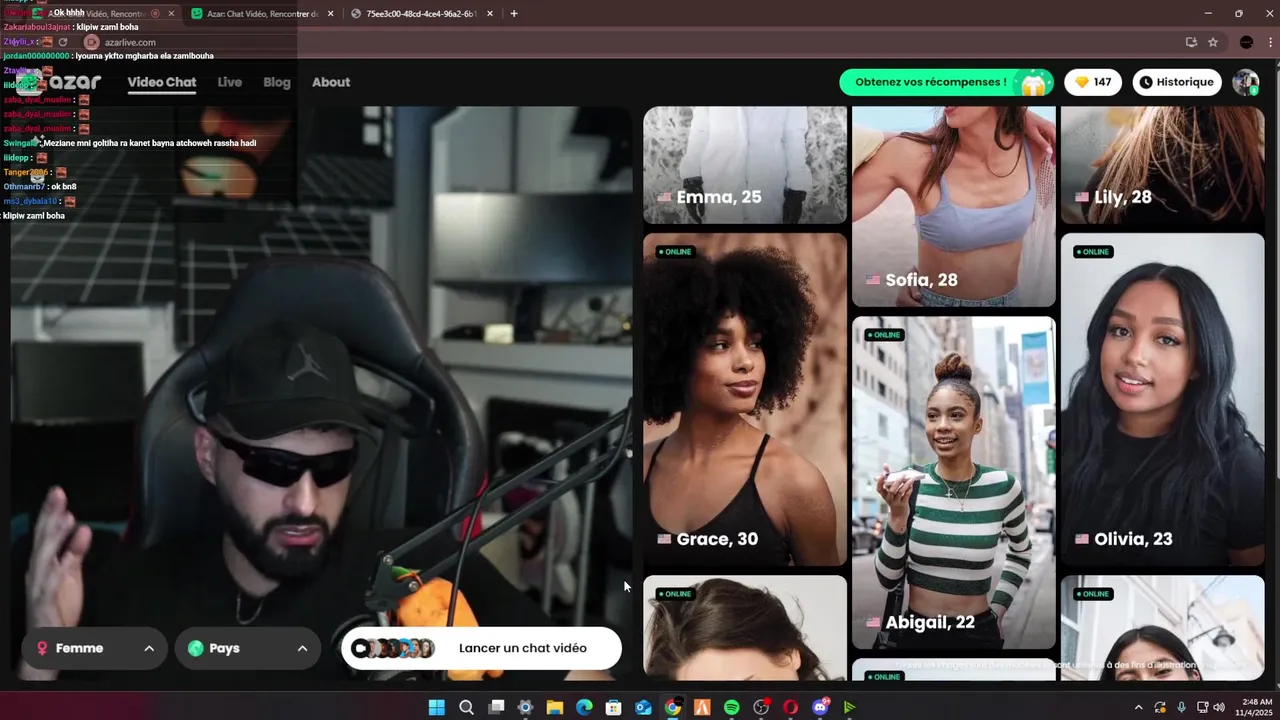This screenshot has height=720, width=1280.
Task: Click the gift icon on rewards button
Action: [1033, 83]
